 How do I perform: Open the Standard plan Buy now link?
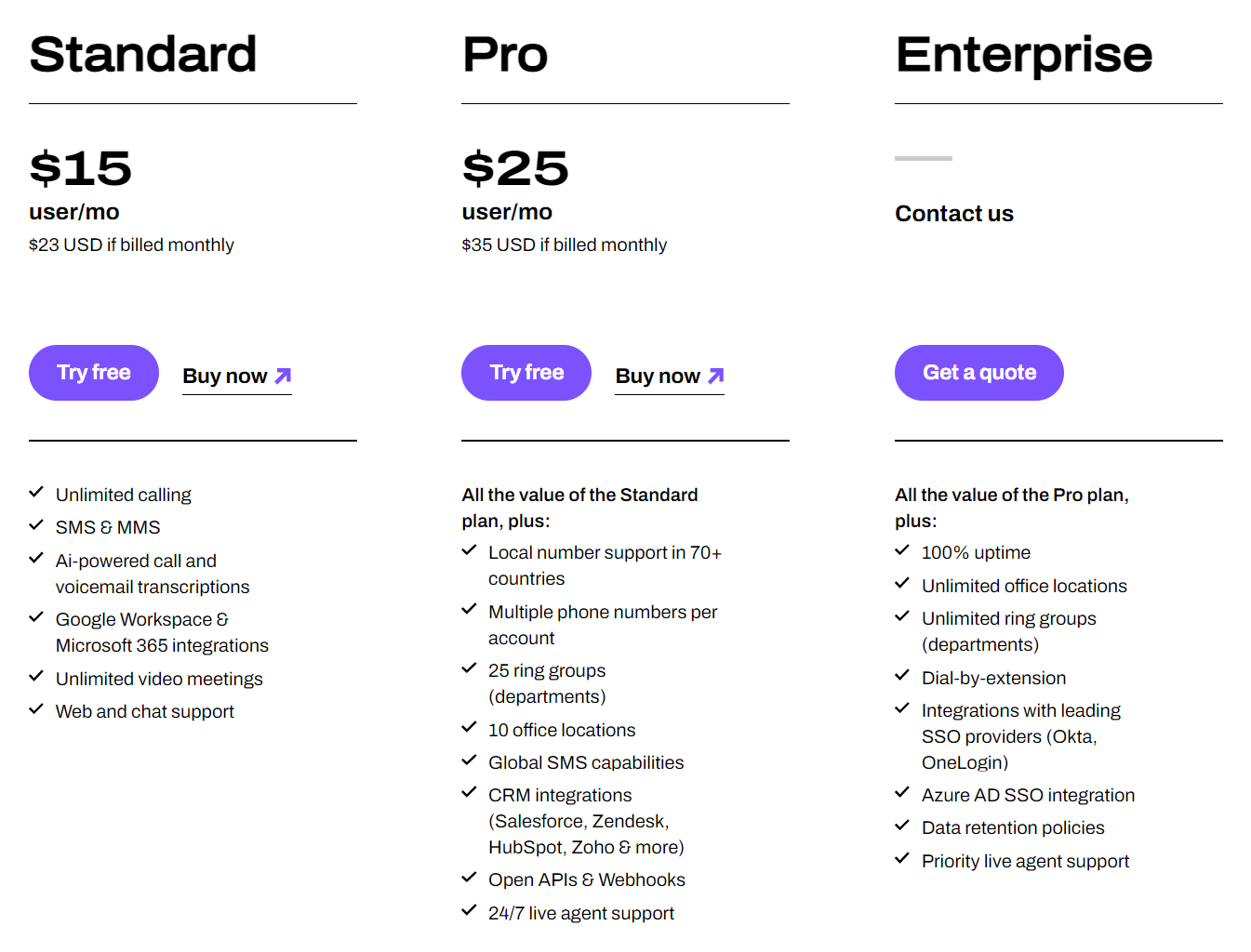pos(225,377)
